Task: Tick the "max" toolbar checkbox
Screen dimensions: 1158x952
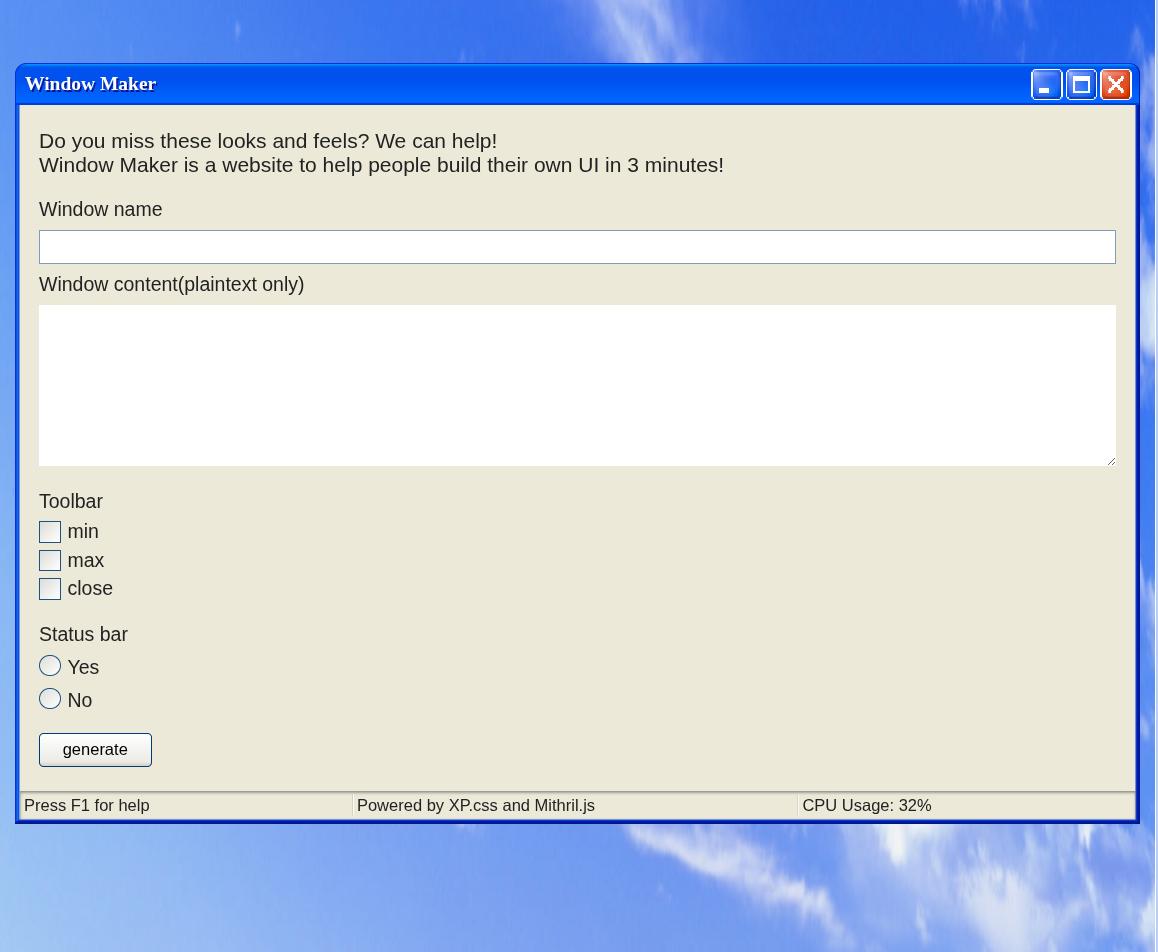Action: point(50,561)
